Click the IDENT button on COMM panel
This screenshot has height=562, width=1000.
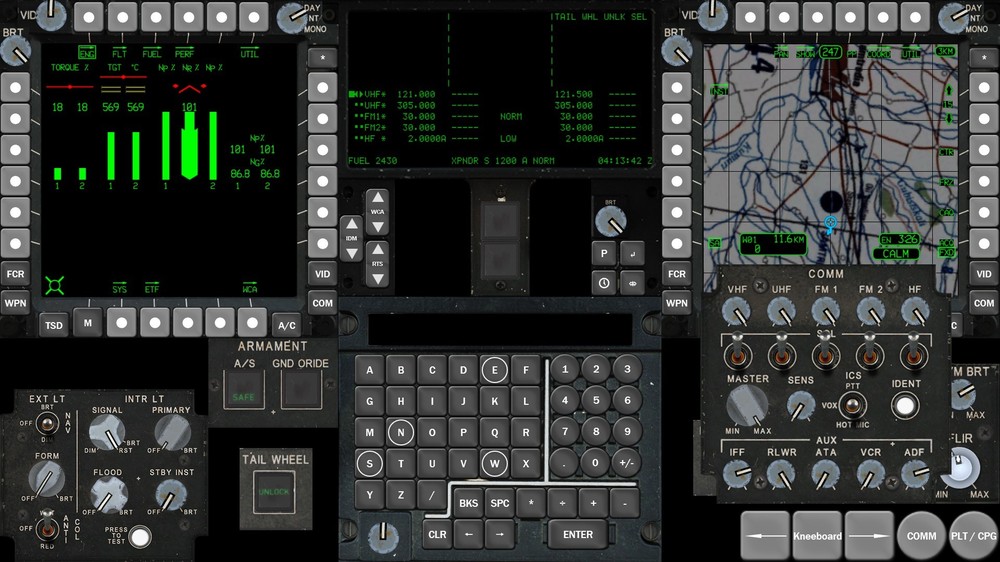(x=905, y=405)
